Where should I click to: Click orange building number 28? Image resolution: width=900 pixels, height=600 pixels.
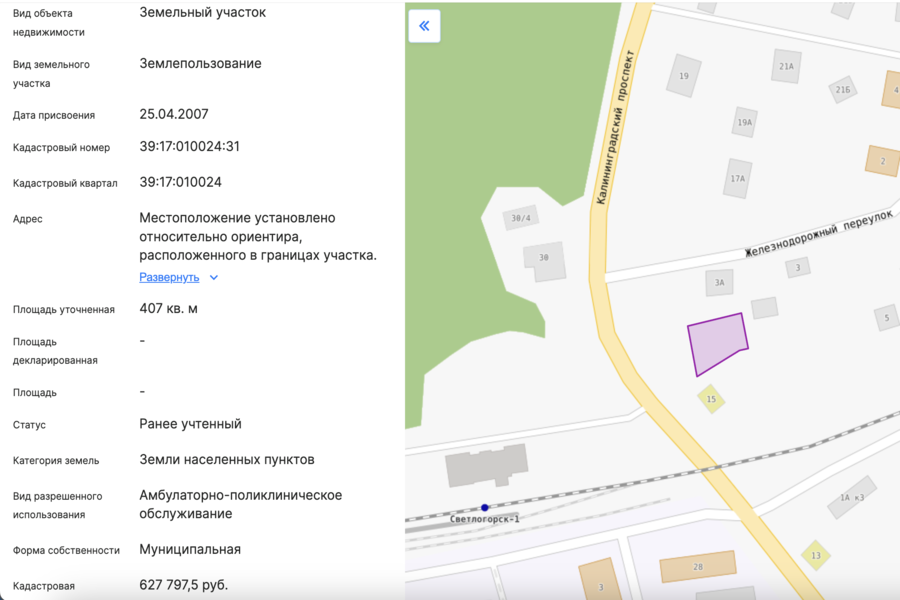[697, 567]
